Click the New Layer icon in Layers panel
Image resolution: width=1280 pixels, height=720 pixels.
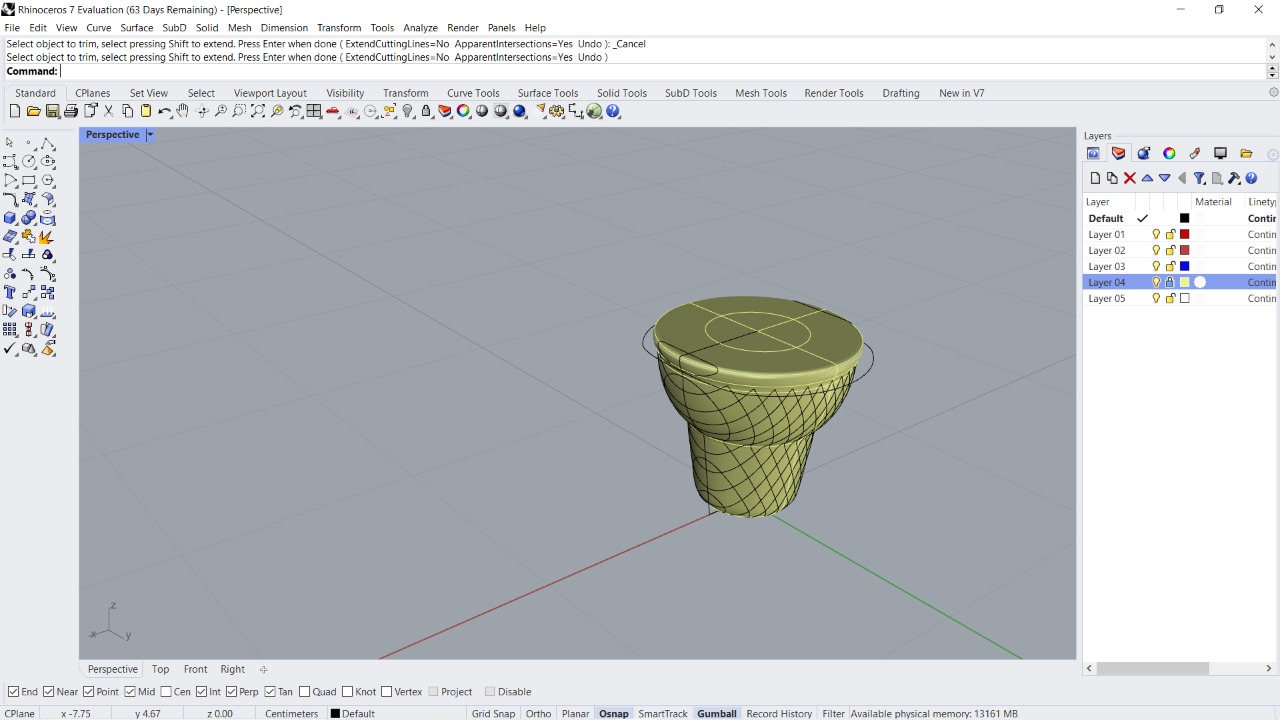[1095, 178]
